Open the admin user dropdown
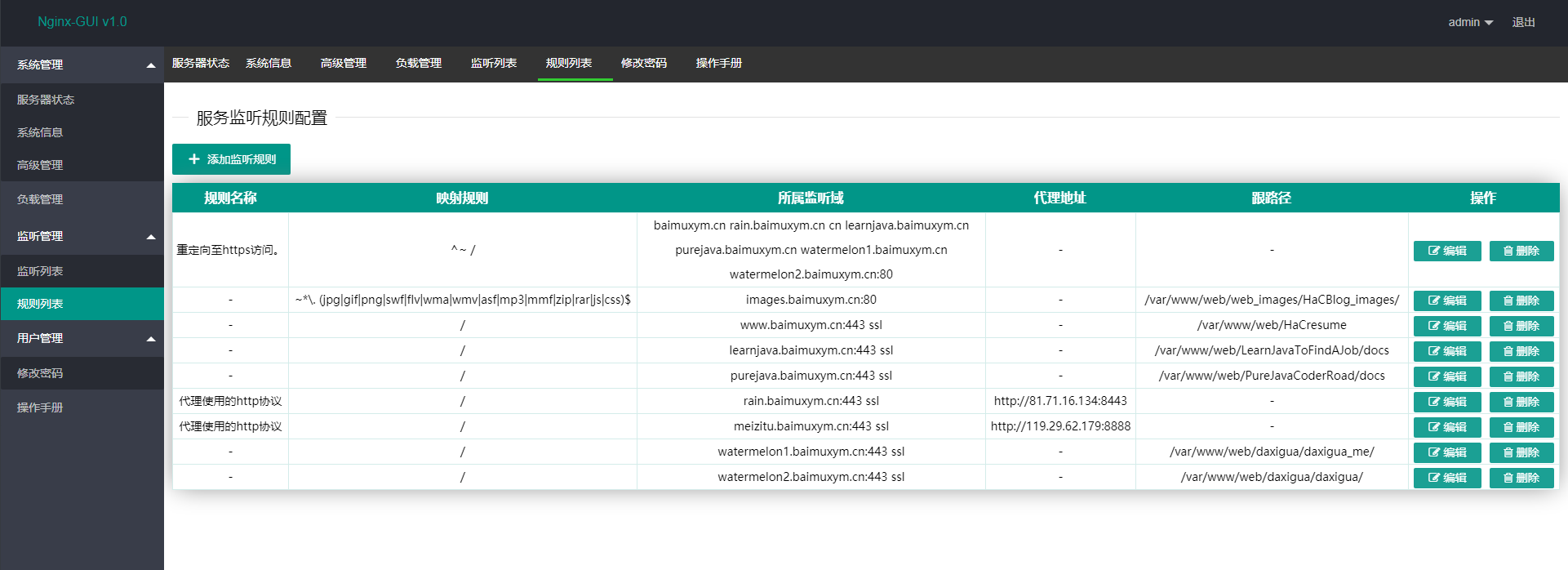Viewport: 1568px width, 570px height. click(x=1470, y=22)
